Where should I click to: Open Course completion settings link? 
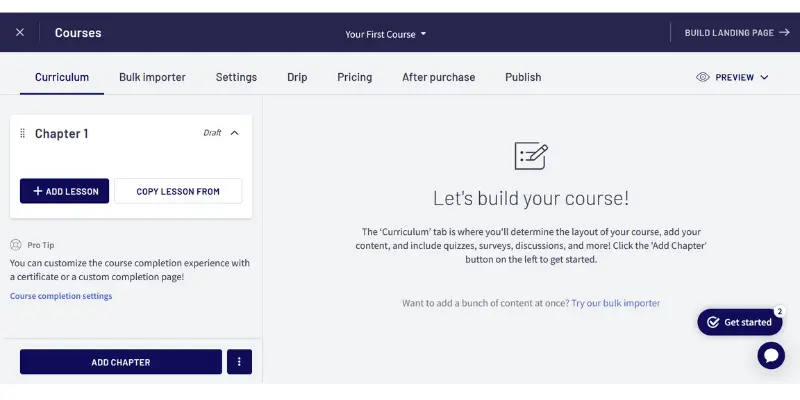tap(61, 296)
